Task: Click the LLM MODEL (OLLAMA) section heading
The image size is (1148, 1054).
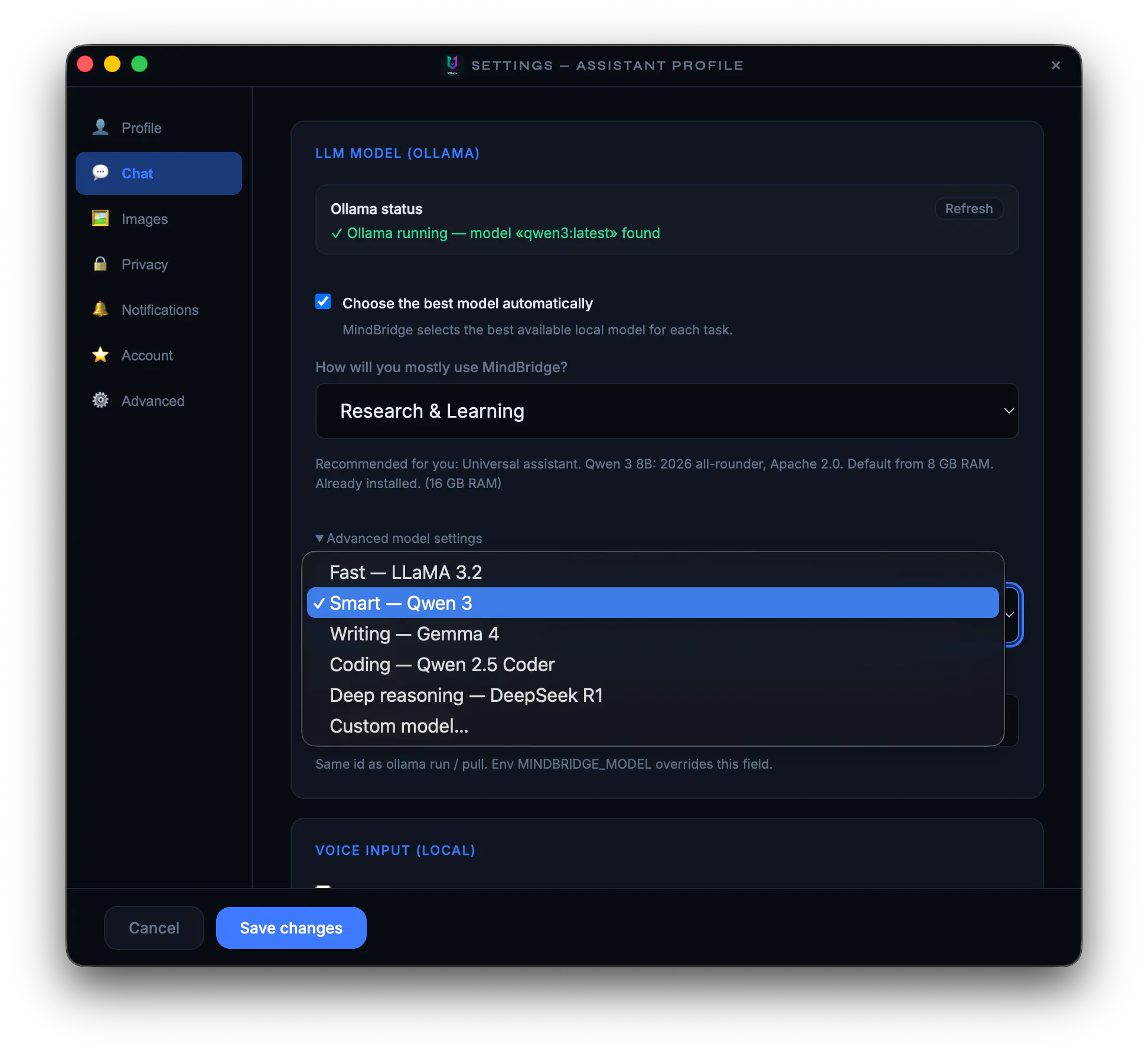Action: tap(397, 154)
